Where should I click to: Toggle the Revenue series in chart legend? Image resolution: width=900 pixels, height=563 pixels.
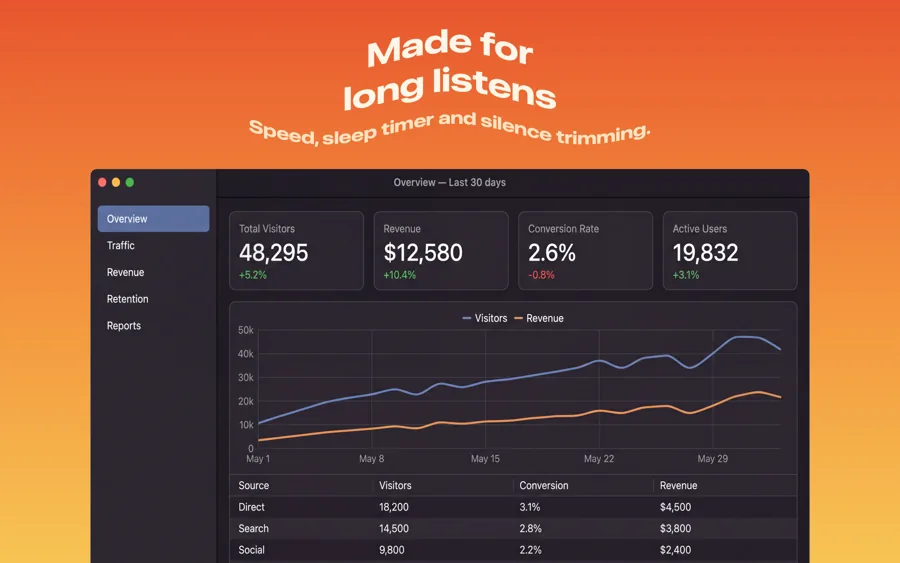(x=539, y=318)
